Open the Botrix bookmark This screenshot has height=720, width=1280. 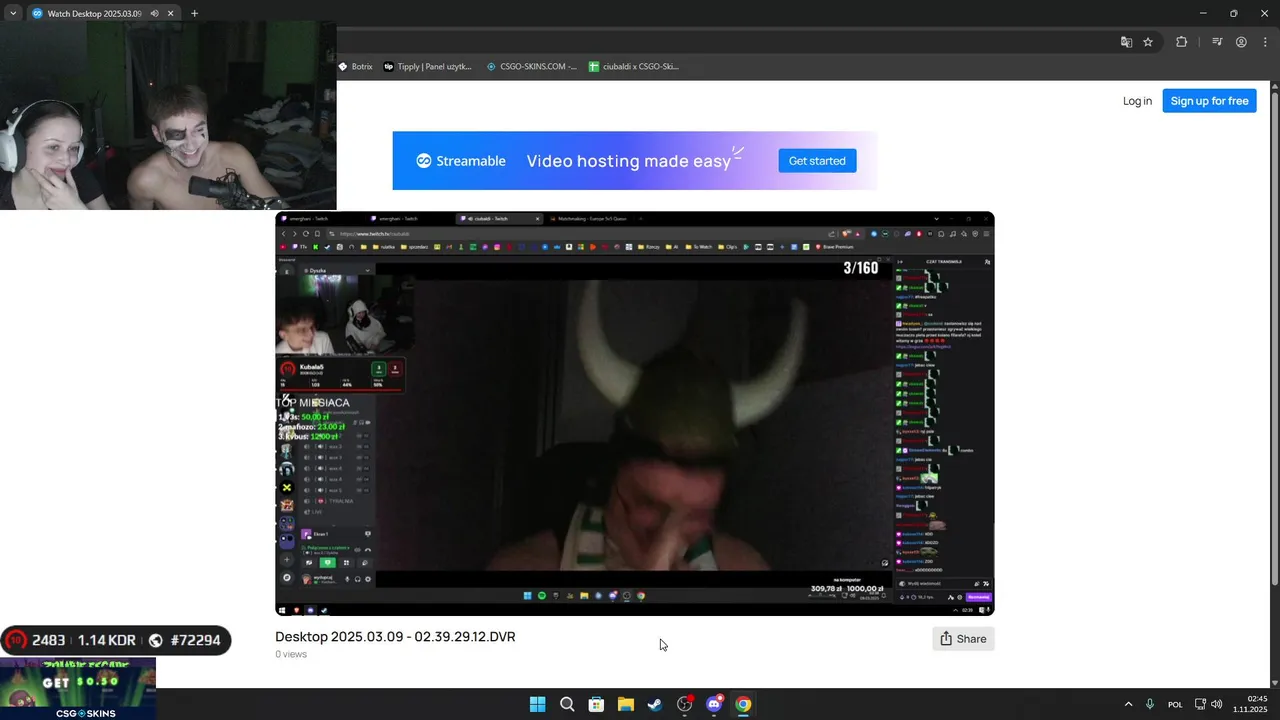(355, 67)
